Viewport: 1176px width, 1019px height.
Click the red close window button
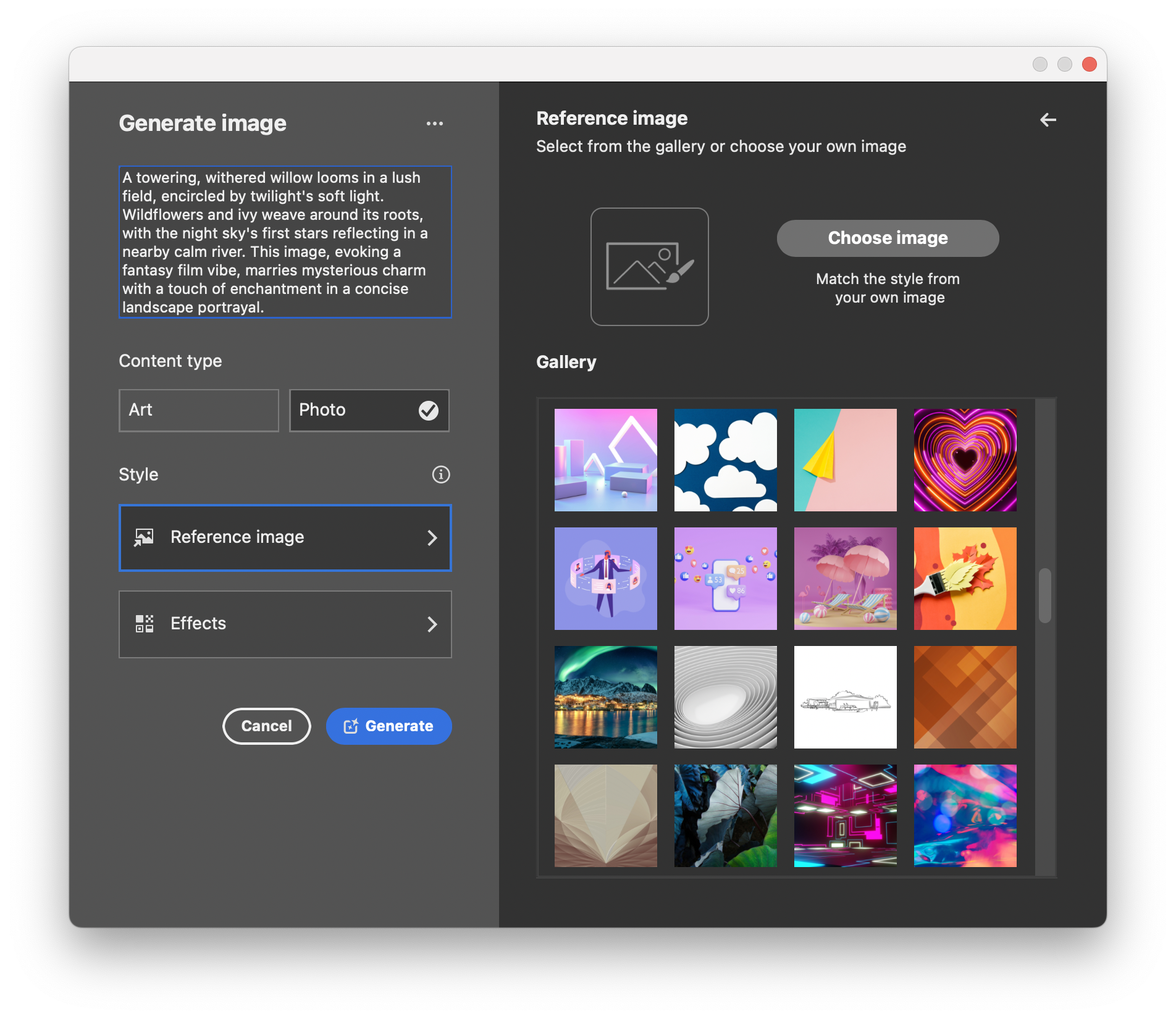point(1090,64)
